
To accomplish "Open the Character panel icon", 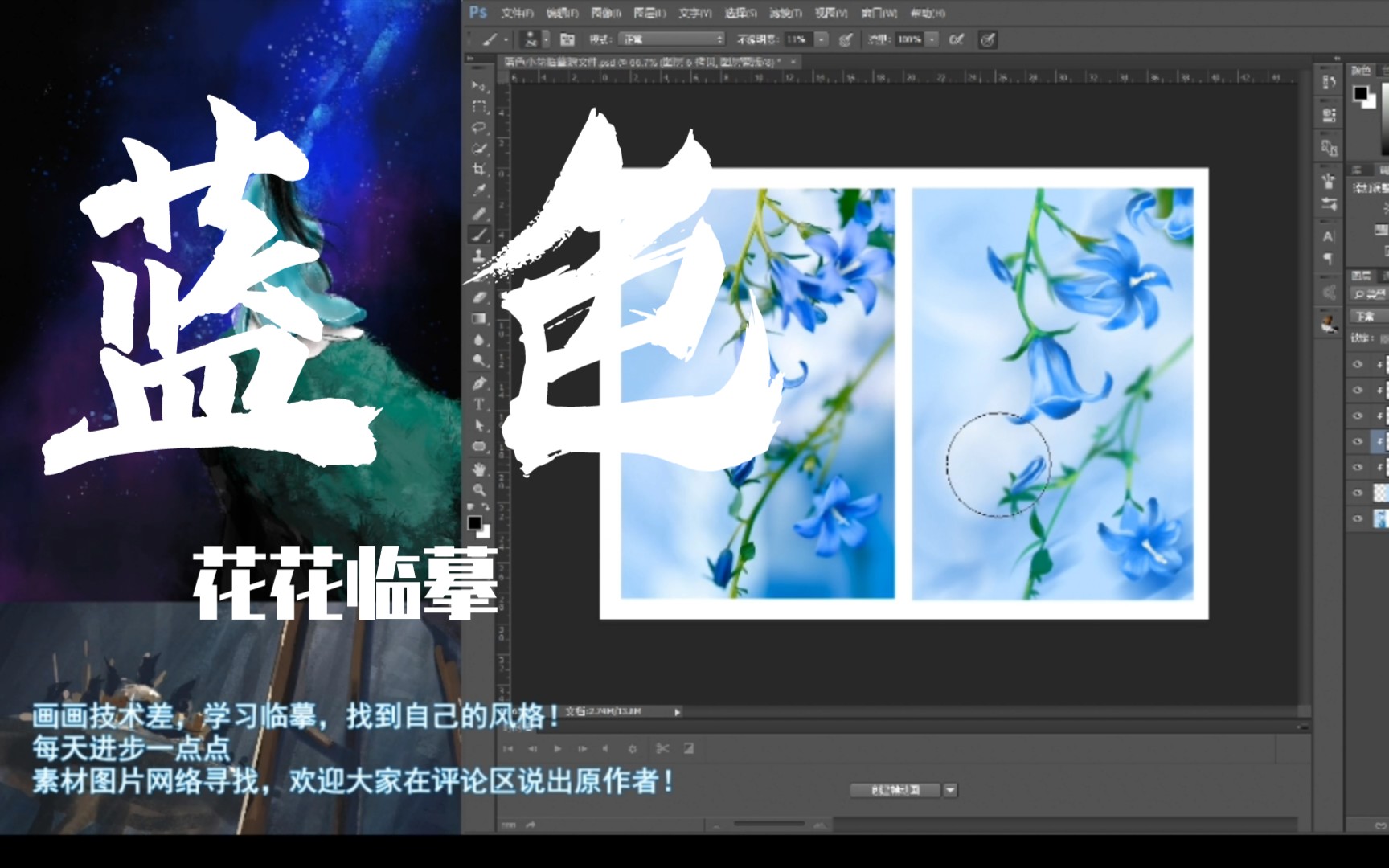I will point(1328,236).
